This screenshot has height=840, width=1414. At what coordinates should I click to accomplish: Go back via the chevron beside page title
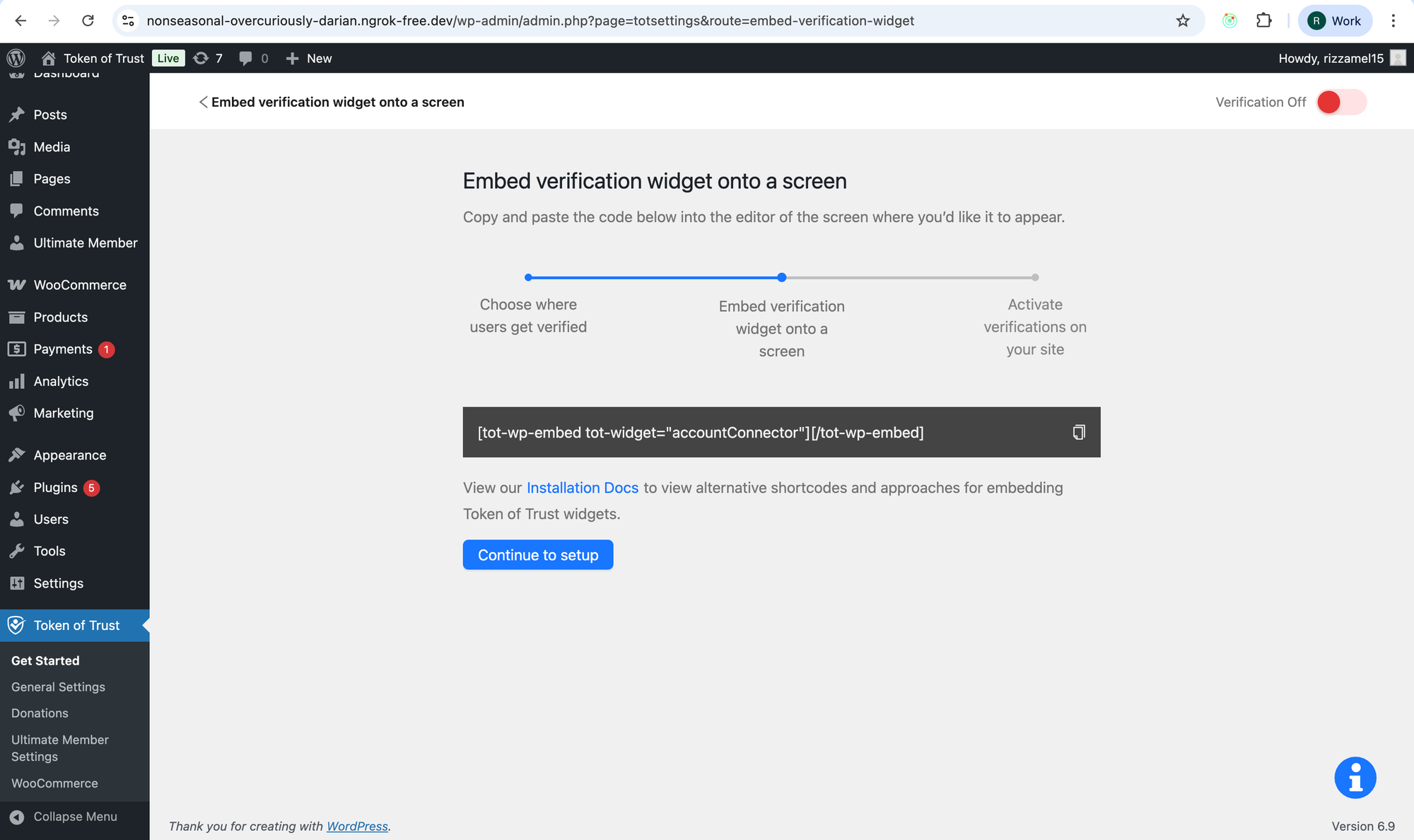click(x=203, y=102)
